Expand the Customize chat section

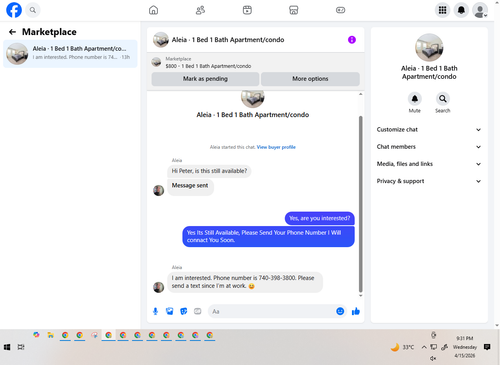(429, 130)
